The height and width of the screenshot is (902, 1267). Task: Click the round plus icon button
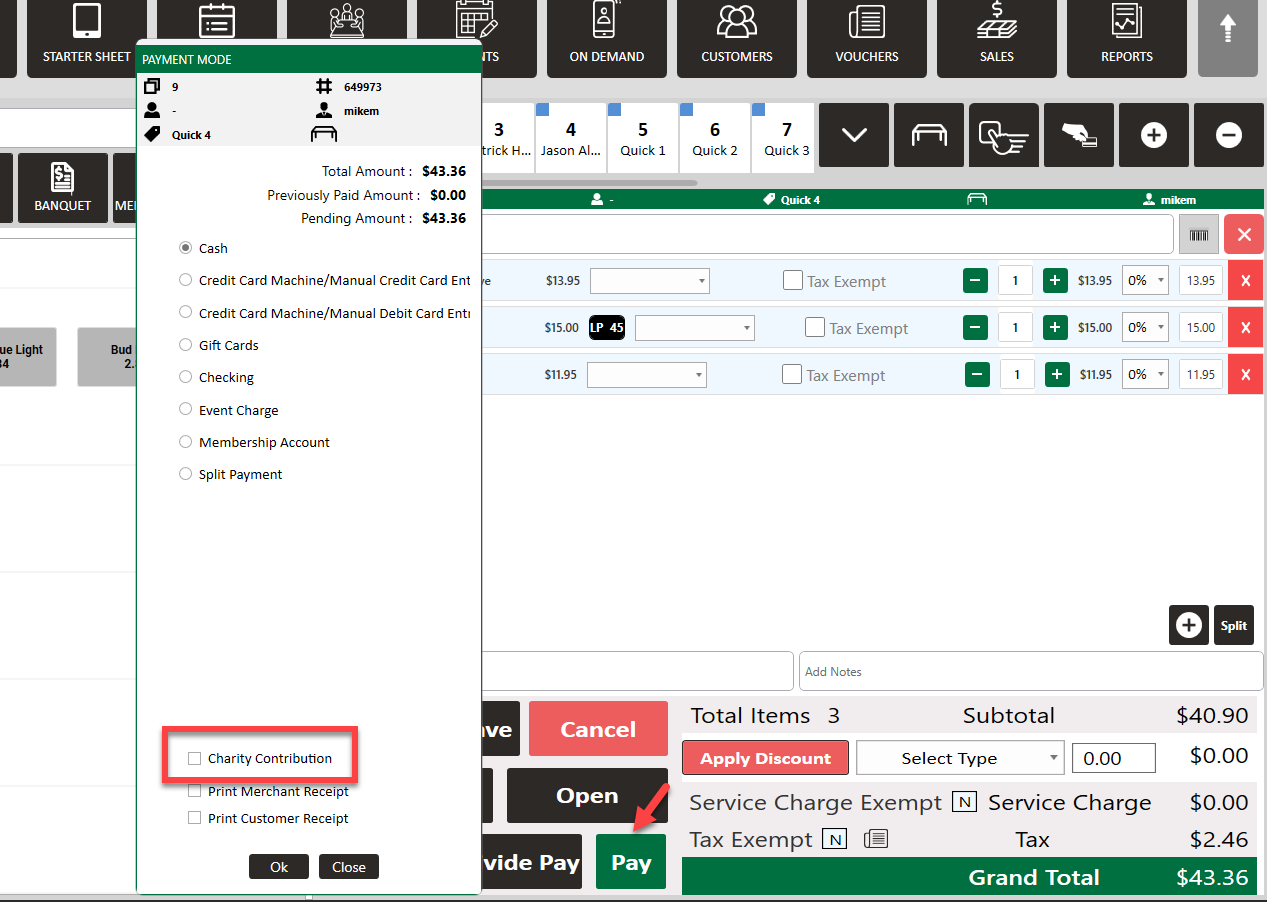[1153, 135]
